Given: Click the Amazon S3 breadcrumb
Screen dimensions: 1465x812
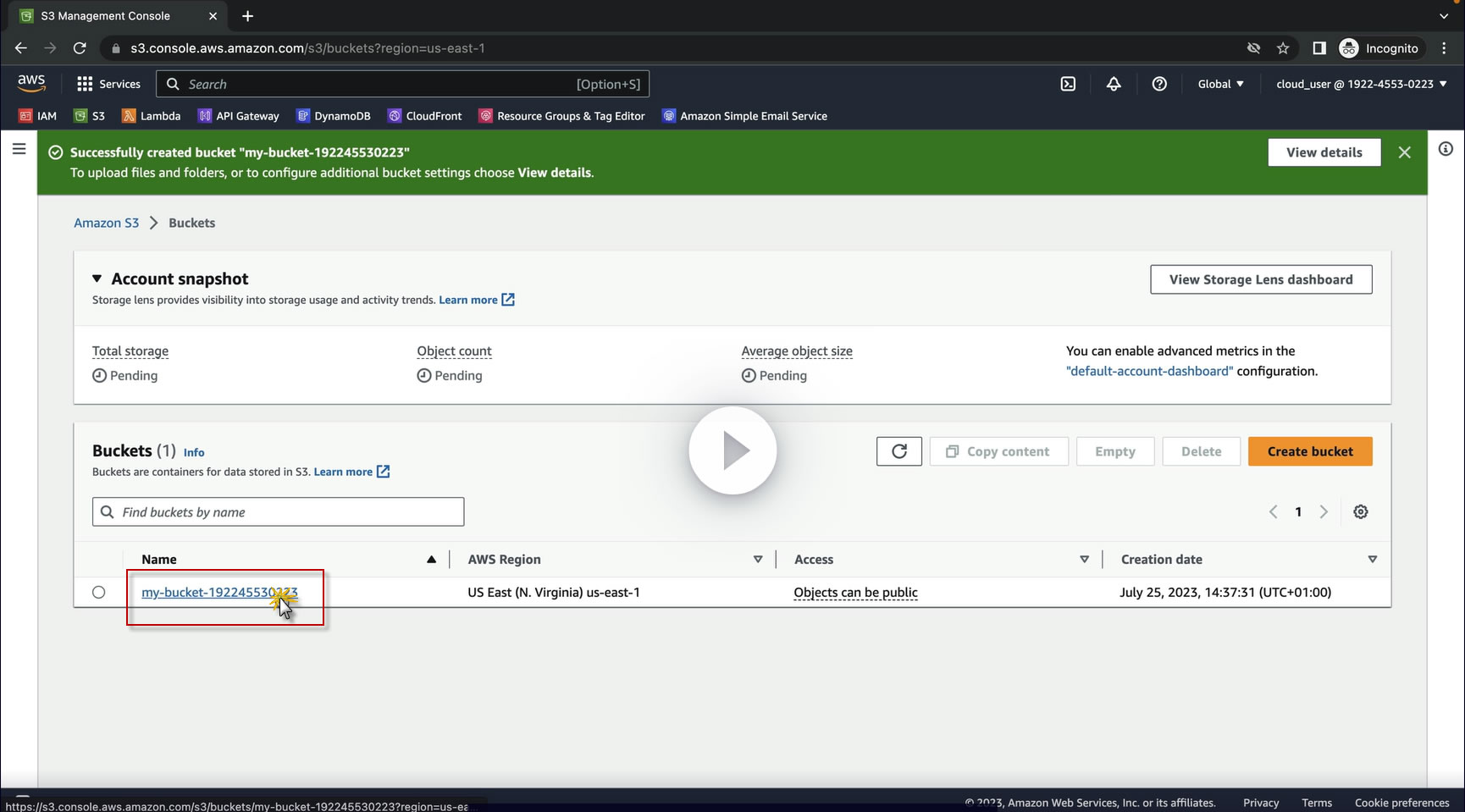Looking at the screenshot, I should click(x=106, y=223).
